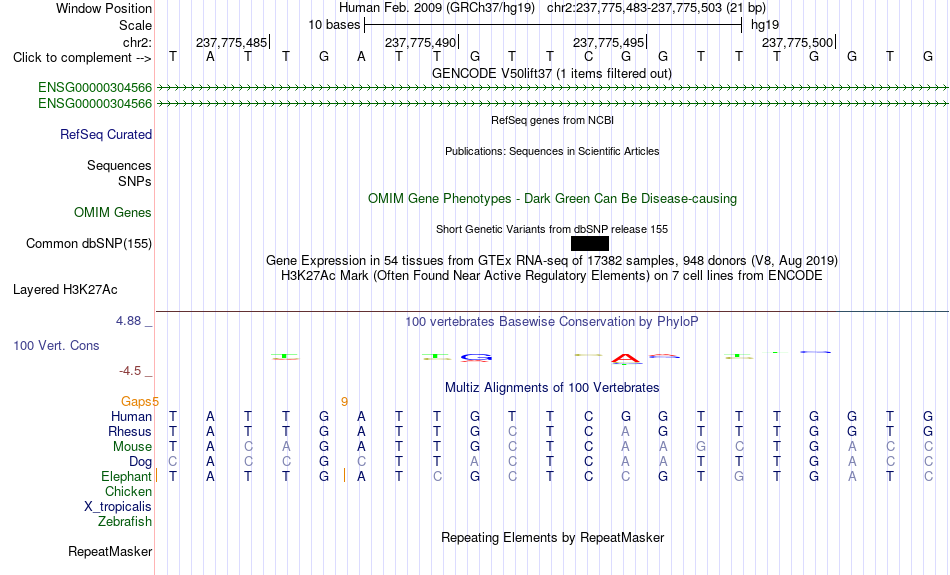This screenshot has height=575, width=950.
Task: Click the Sequences track label
Action: tap(119, 165)
